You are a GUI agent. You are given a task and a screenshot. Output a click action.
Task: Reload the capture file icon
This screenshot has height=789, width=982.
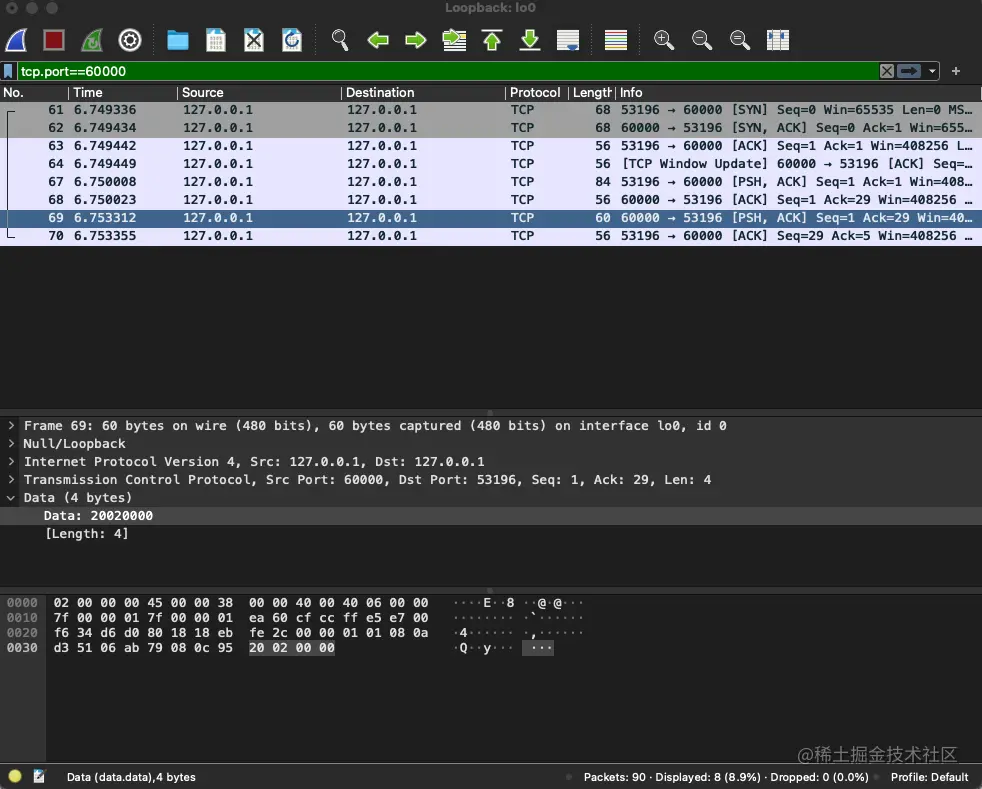[292, 40]
